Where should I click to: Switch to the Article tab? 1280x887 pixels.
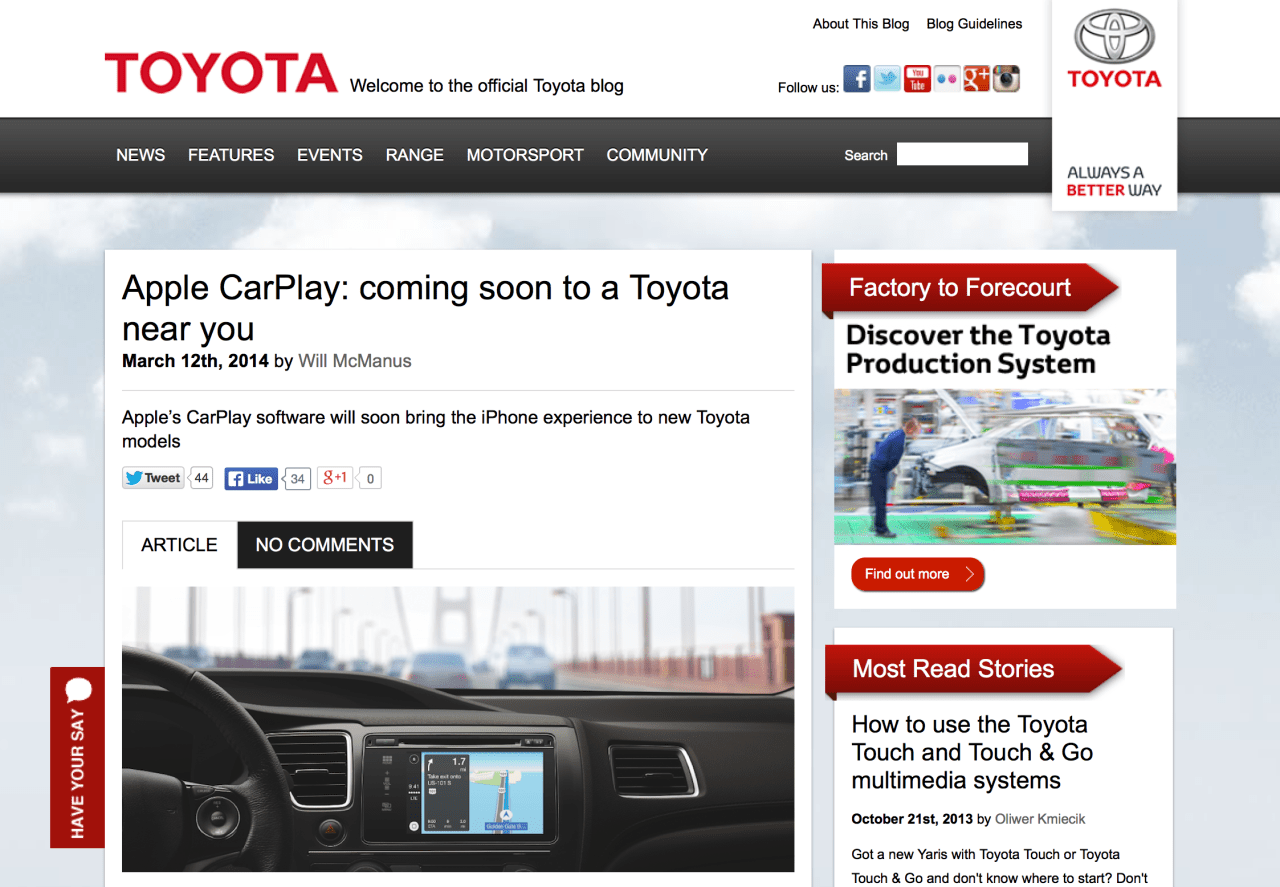click(x=179, y=545)
